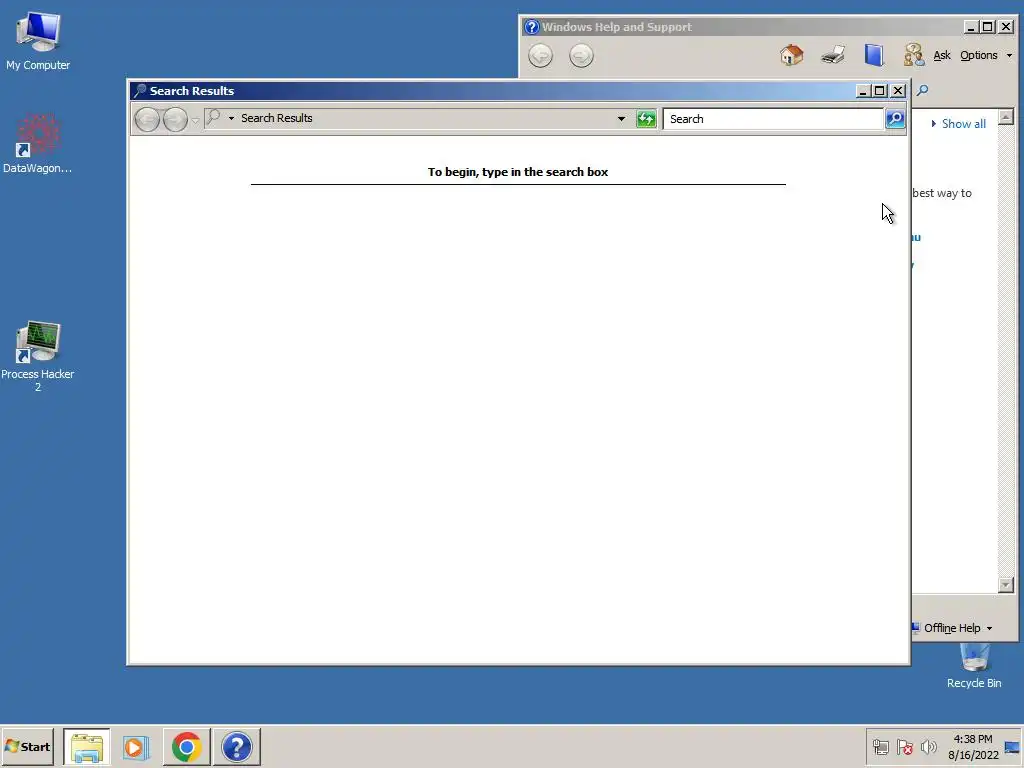Open the Recycle Bin
The width and height of the screenshot is (1024, 768).
click(x=974, y=666)
